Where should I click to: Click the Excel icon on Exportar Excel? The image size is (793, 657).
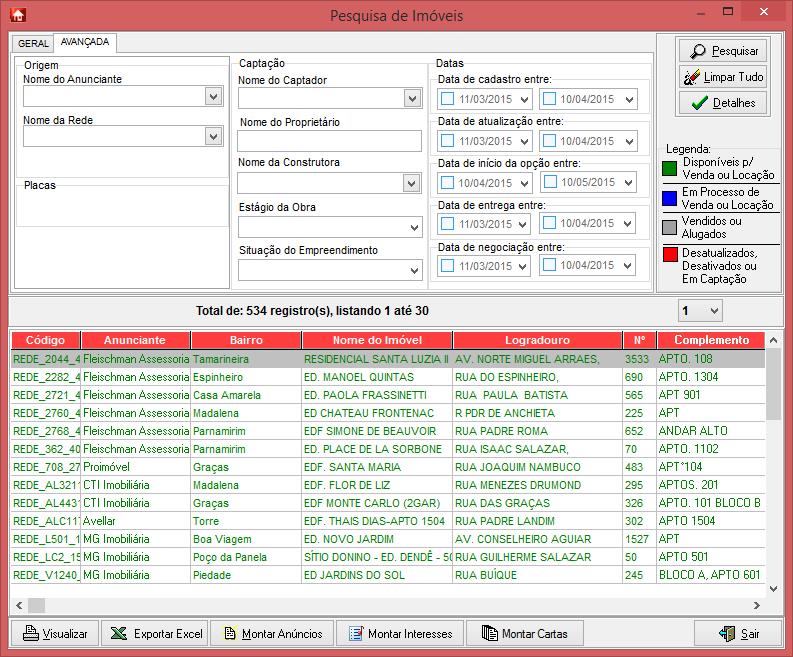[119, 633]
